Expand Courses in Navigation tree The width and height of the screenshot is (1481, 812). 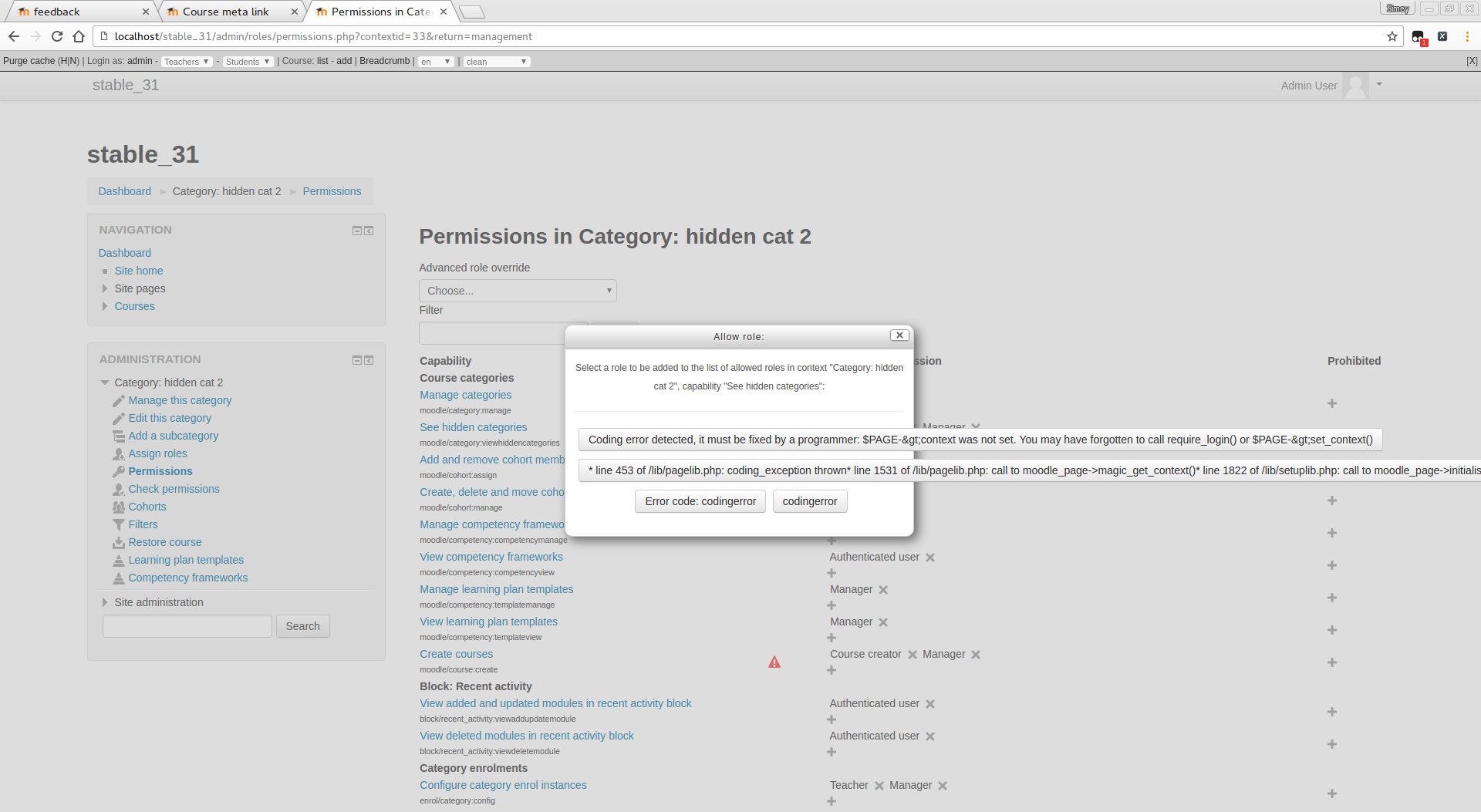coord(105,306)
